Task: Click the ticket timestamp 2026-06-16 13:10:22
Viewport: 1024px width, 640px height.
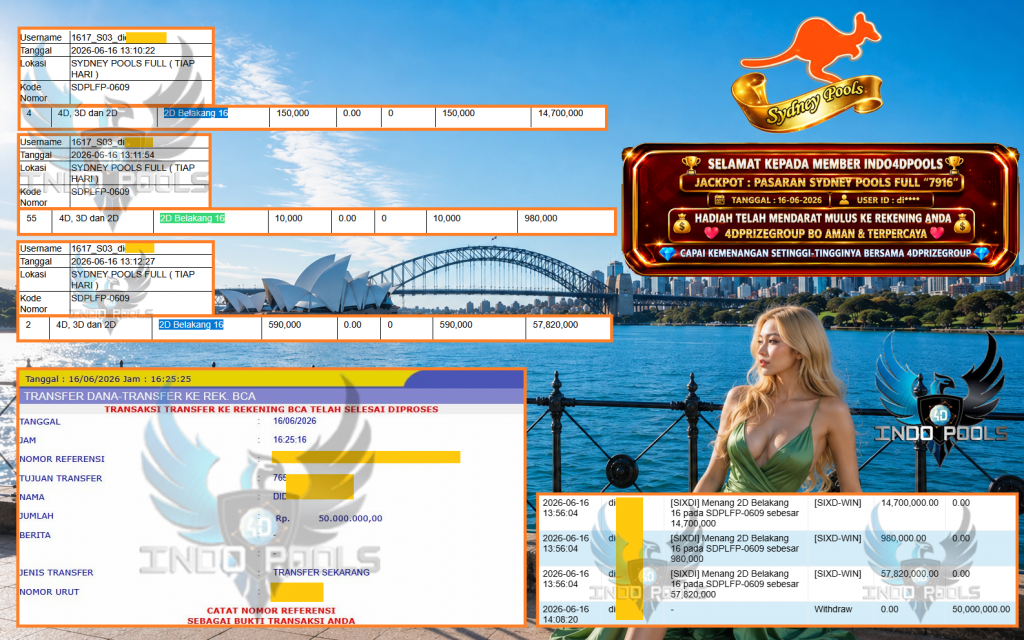Action: point(113,50)
